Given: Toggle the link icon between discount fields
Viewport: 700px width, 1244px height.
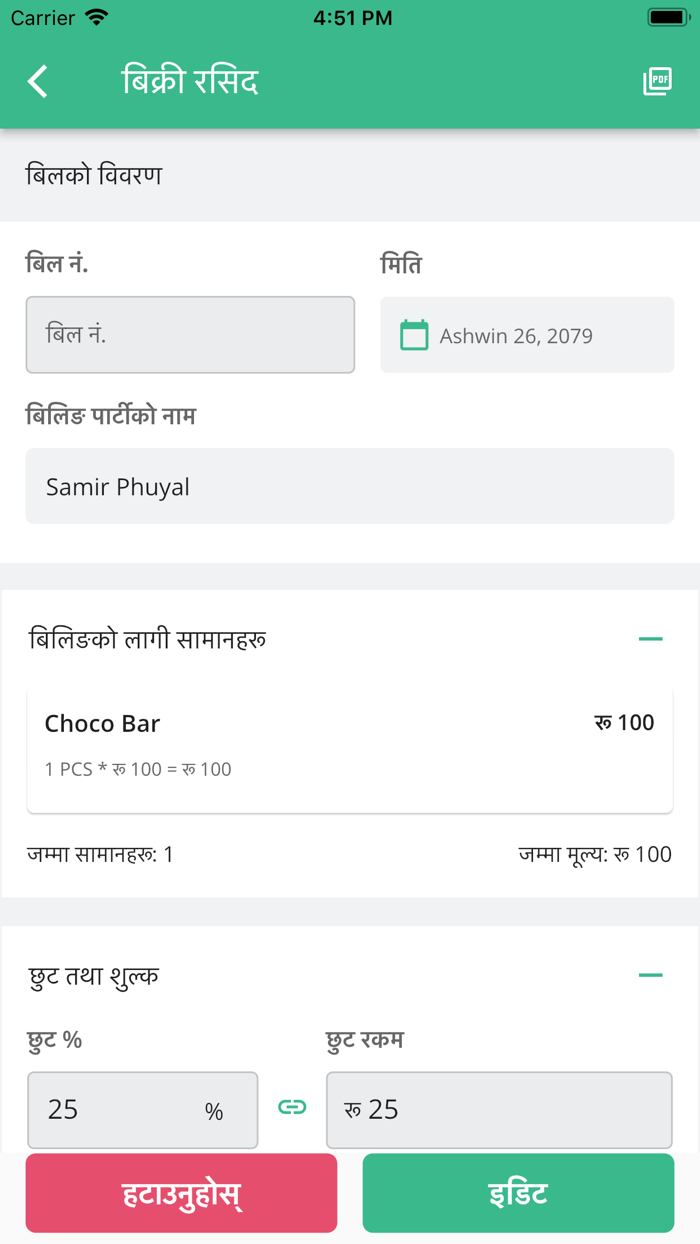Looking at the screenshot, I should coord(291,1109).
